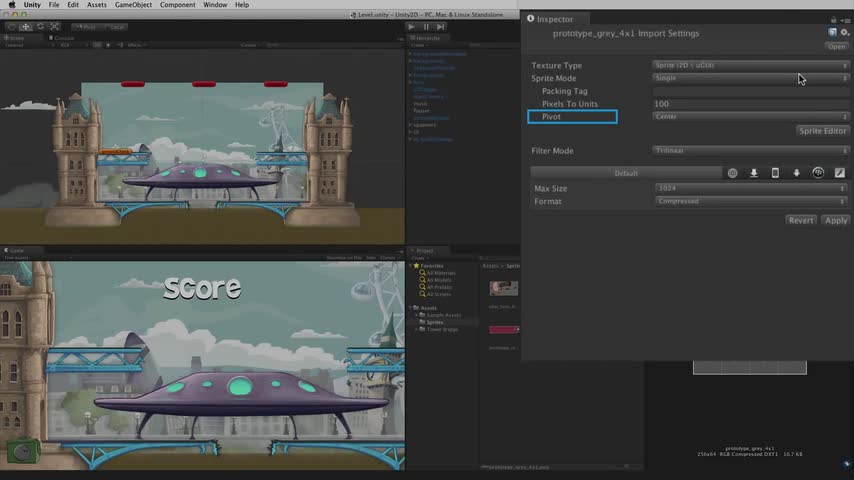Screen dimensions: 854x480
Task: Click the prototype_grey_4x1 preview image
Action: click(749, 368)
